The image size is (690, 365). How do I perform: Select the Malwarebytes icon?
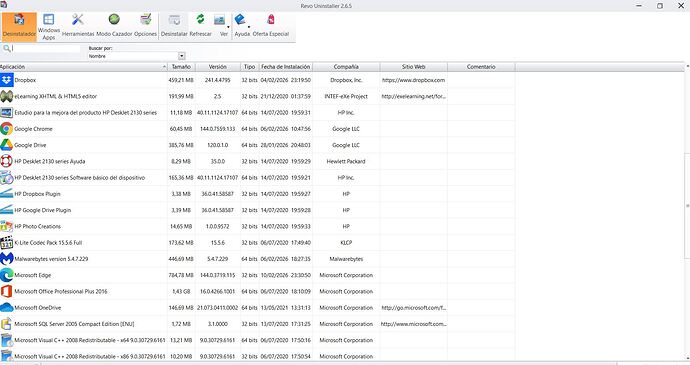[7, 259]
